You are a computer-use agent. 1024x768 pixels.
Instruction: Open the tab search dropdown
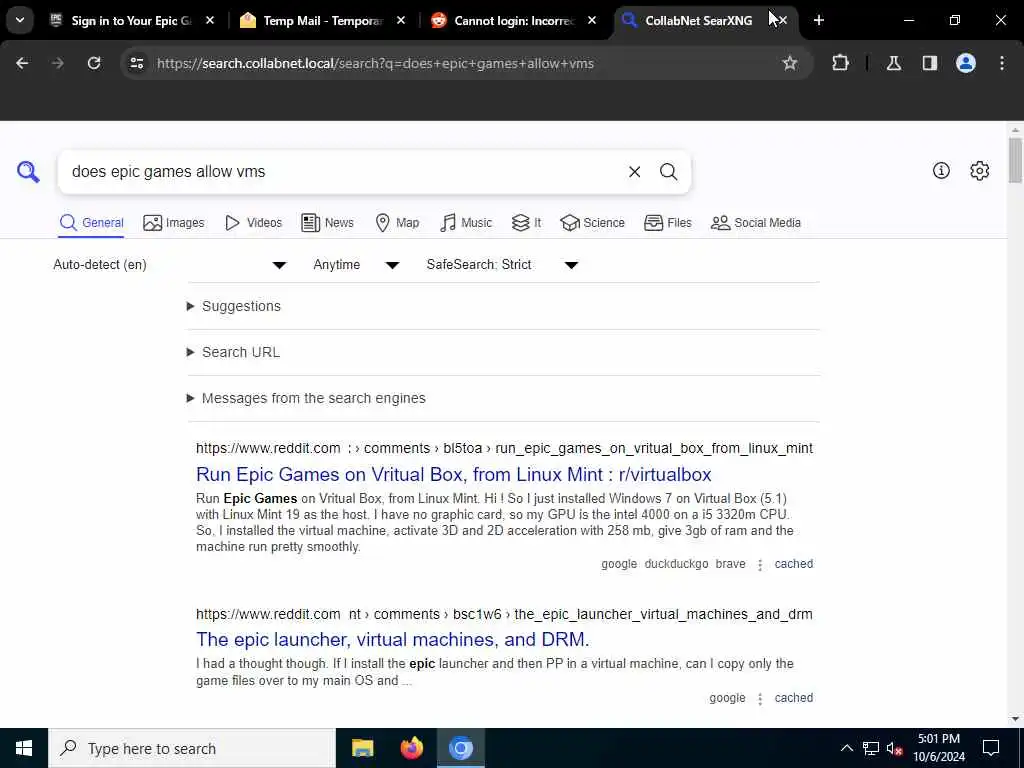click(x=20, y=20)
